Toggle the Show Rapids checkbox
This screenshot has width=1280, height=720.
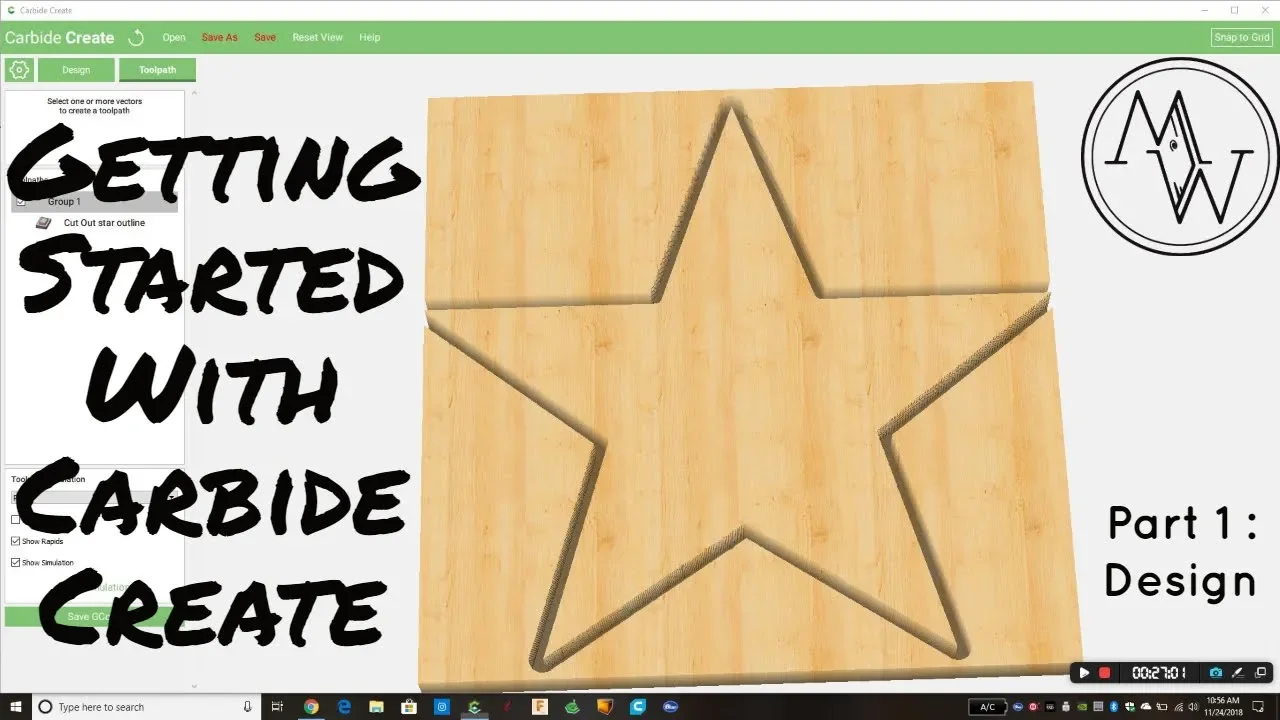(15, 541)
